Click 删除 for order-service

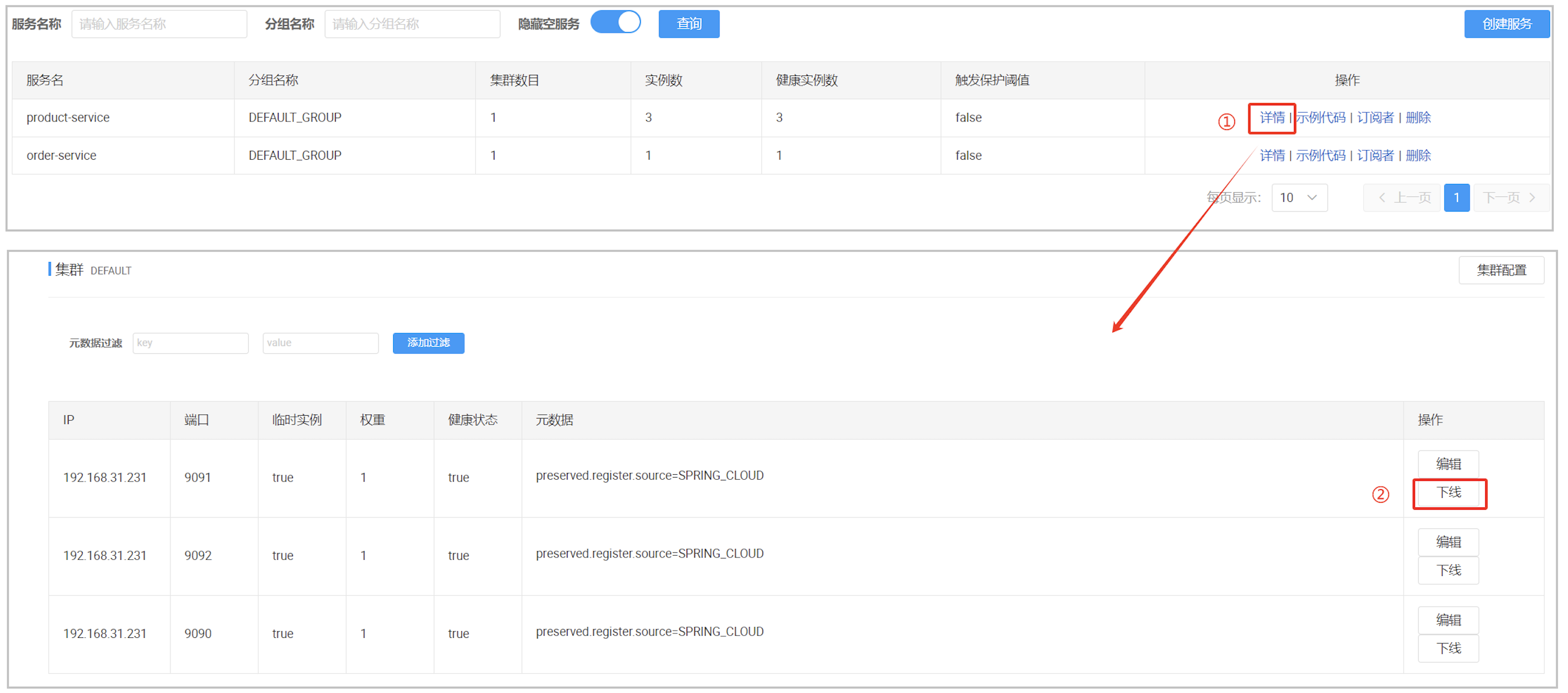tap(1418, 155)
